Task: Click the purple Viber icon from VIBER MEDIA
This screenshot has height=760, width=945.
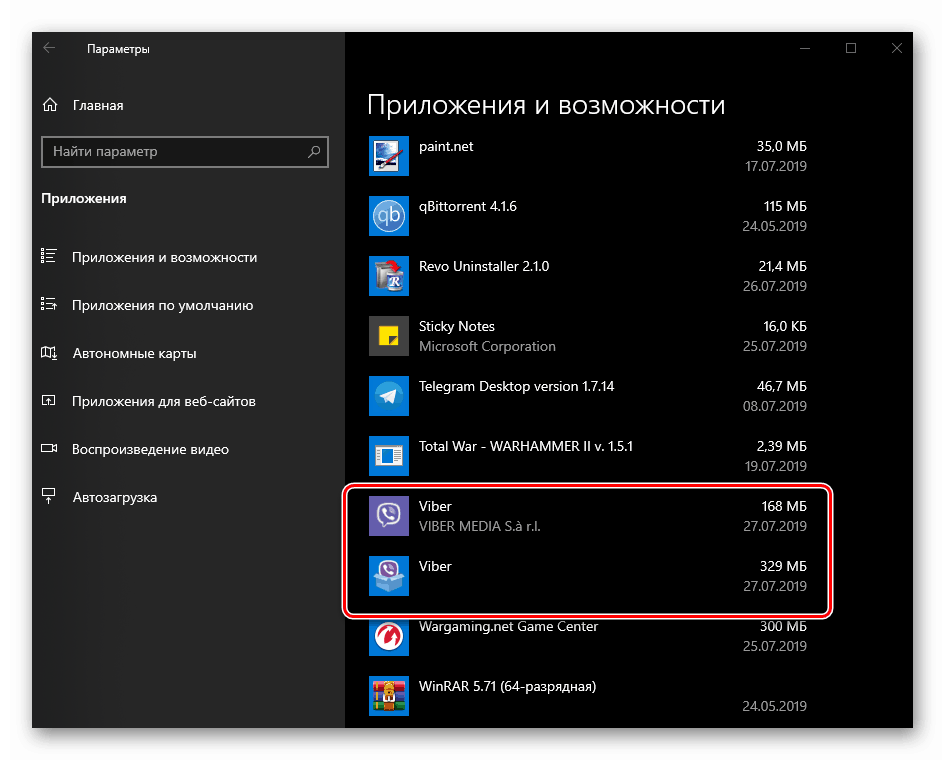Action: (x=389, y=515)
